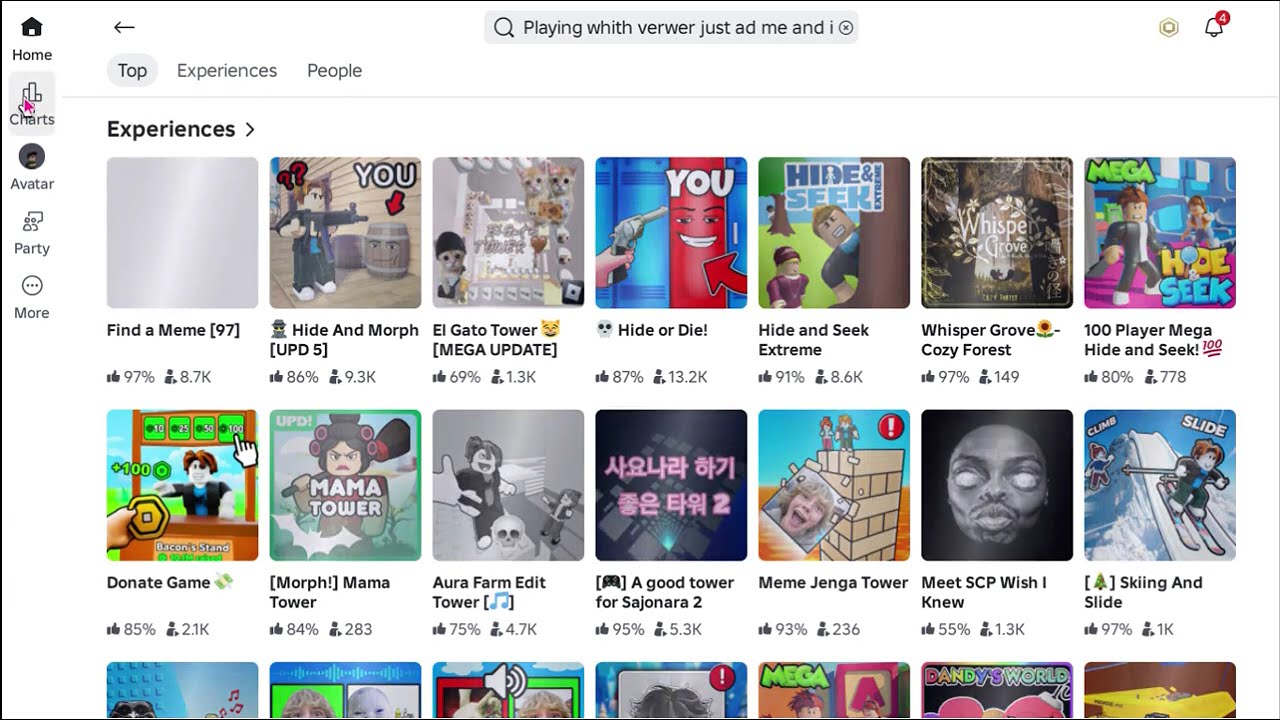
Task: Click the Hide and Seek Extreme title
Action: tap(814, 340)
